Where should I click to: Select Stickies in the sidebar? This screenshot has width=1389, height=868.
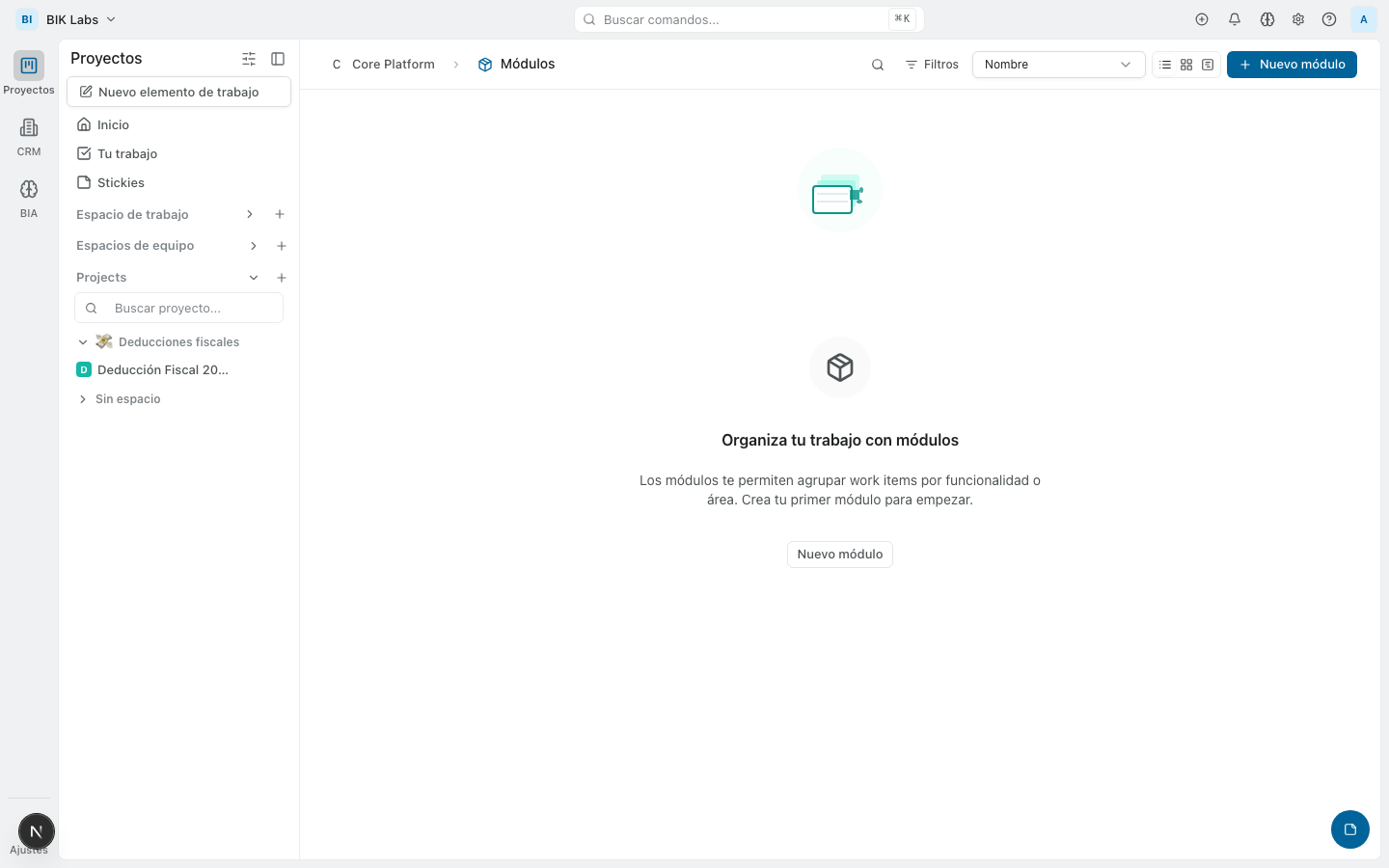click(x=120, y=182)
